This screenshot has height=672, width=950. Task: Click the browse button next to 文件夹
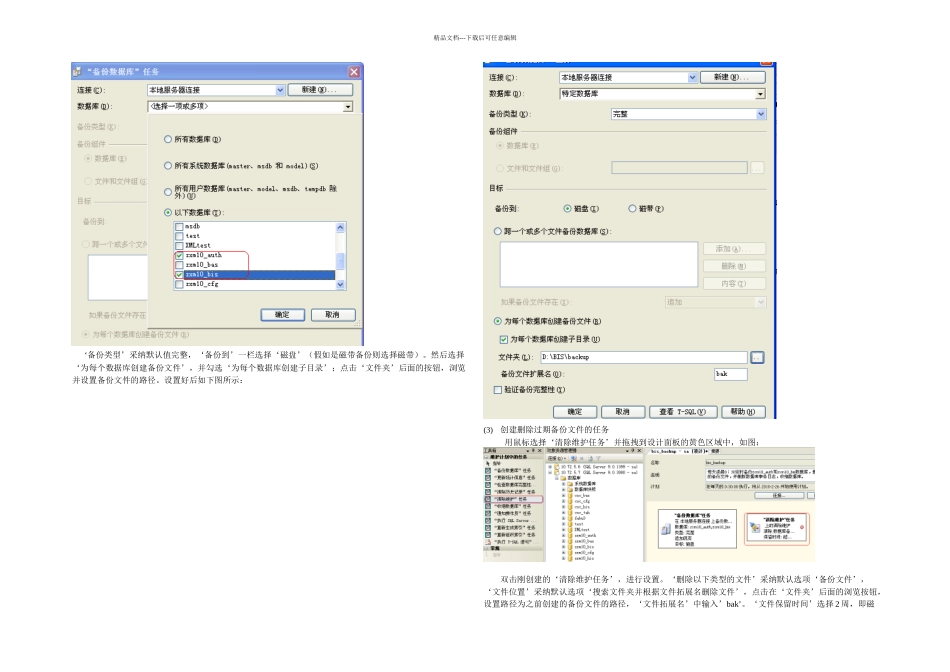pos(757,358)
